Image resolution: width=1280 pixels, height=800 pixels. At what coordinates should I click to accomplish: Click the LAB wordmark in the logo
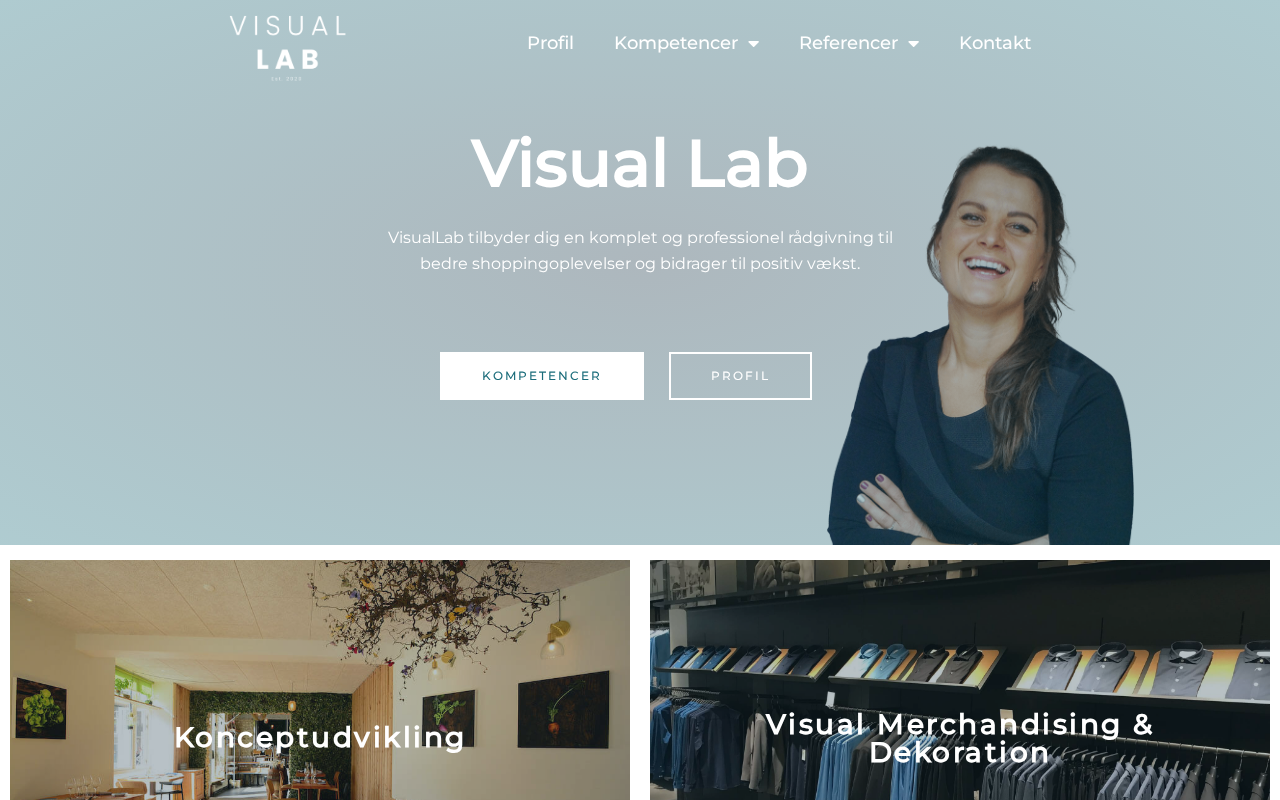pos(288,59)
